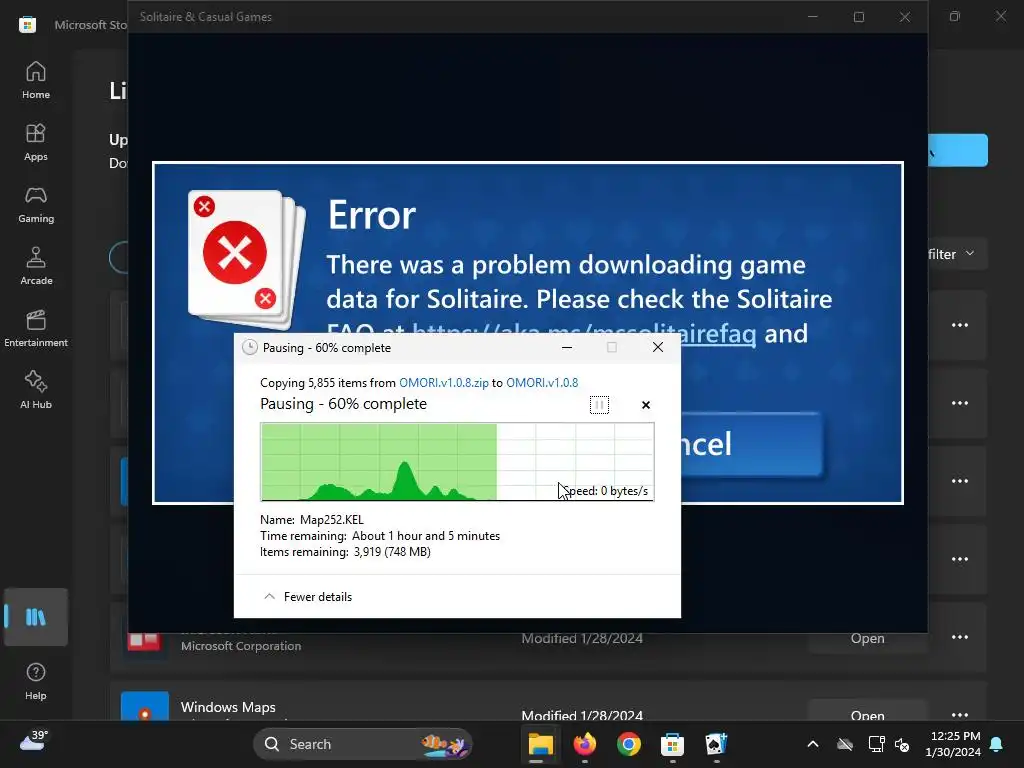Close the file copy dialog window
Image resolution: width=1024 pixels, height=768 pixels.
point(658,347)
